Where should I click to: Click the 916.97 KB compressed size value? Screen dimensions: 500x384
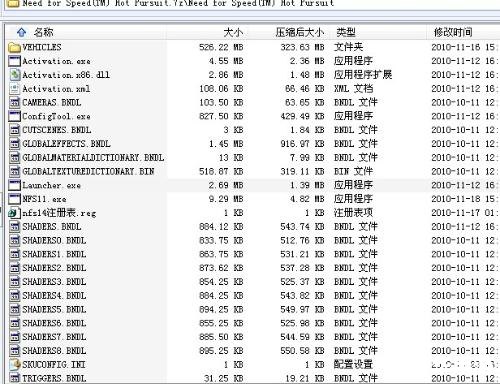click(302, 144)
